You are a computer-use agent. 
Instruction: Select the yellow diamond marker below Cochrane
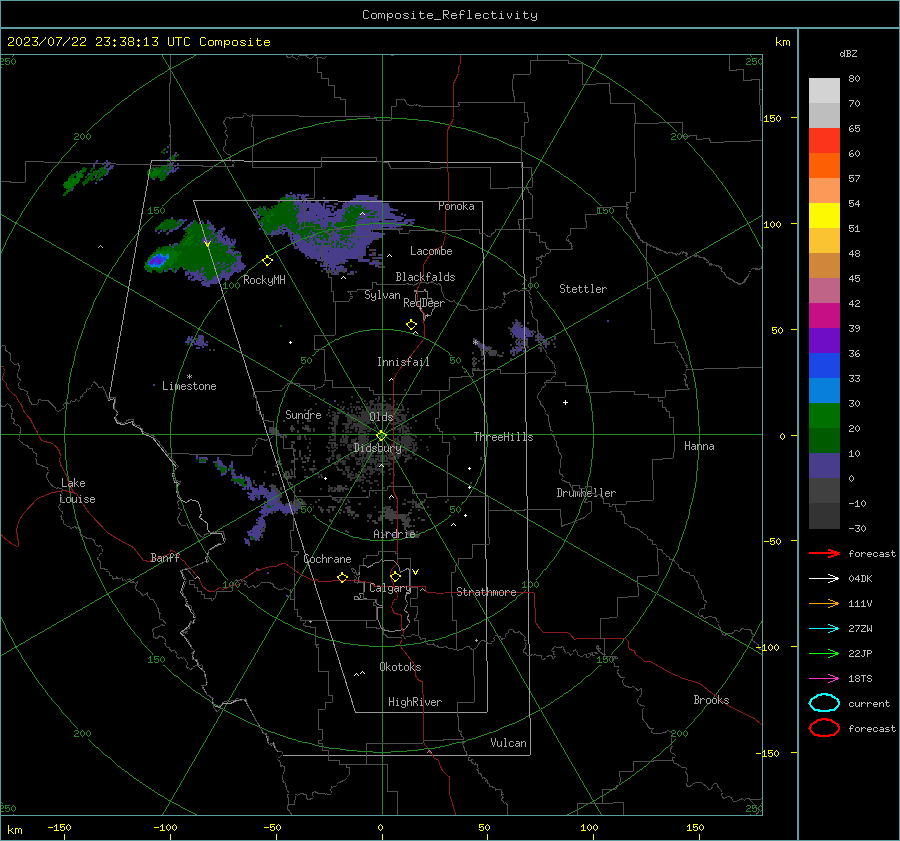pos(342,577)
